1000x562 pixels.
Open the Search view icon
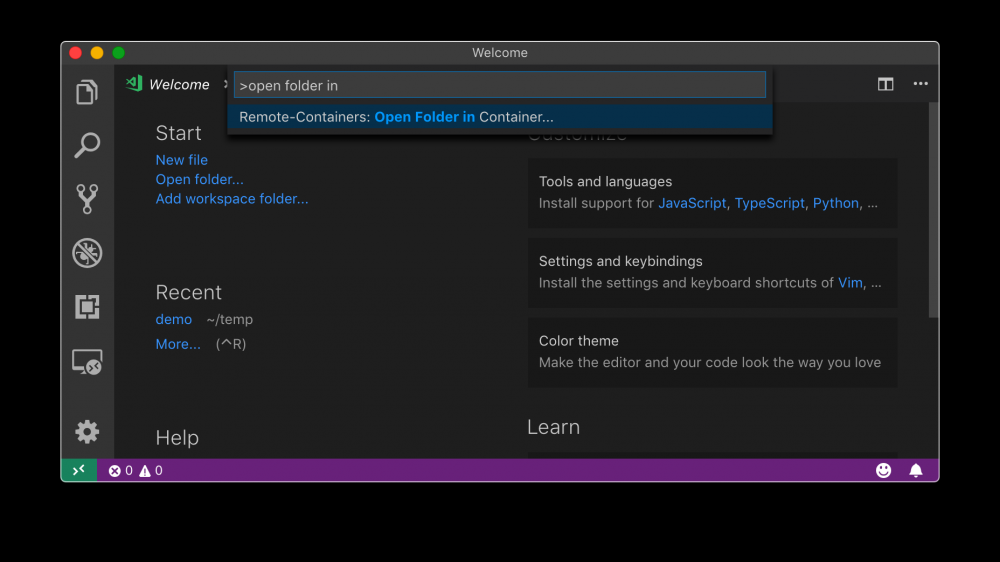87,145
